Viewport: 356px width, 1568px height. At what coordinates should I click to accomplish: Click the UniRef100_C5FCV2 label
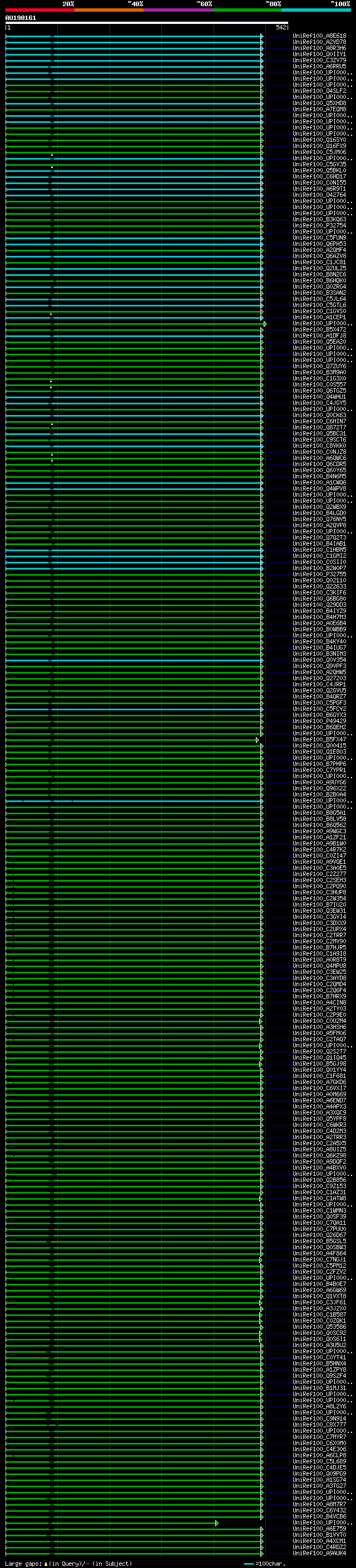click(319, 709)
